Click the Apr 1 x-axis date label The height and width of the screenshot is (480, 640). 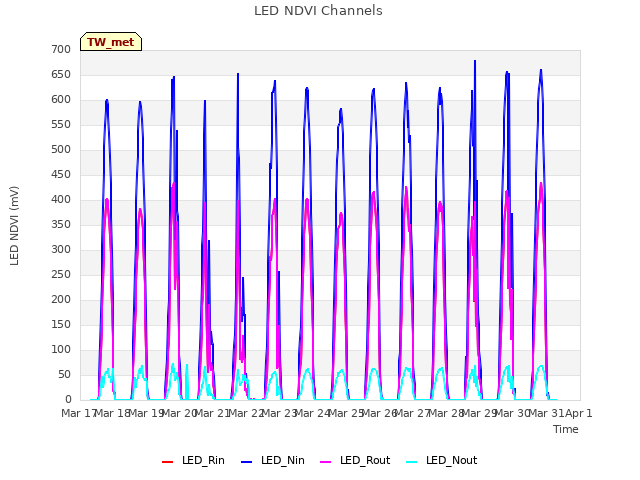pyautogui.click(x=579, y=413)
